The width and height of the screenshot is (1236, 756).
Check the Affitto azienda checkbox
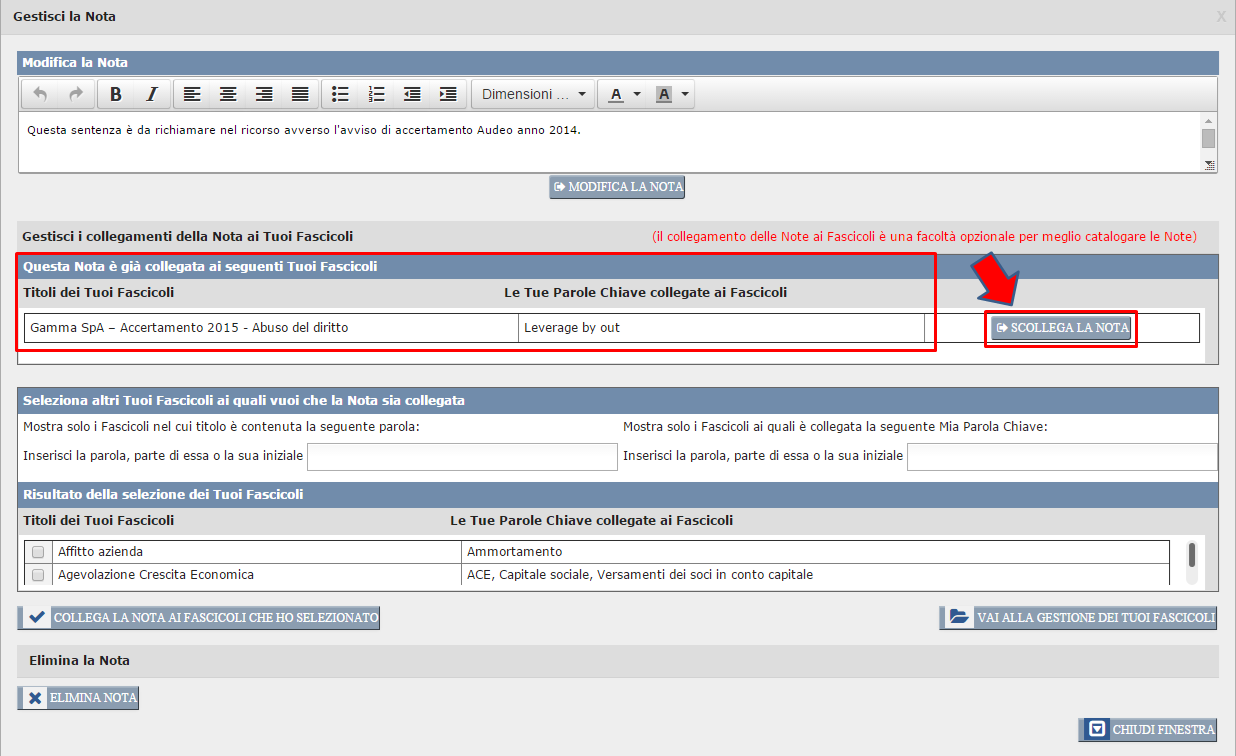point(38,552)
